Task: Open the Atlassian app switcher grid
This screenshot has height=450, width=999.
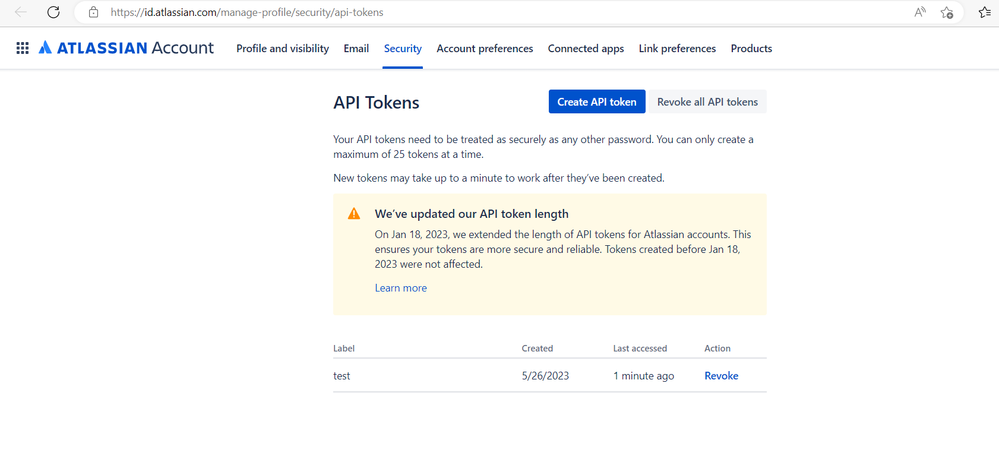Action: click(22, 48)
